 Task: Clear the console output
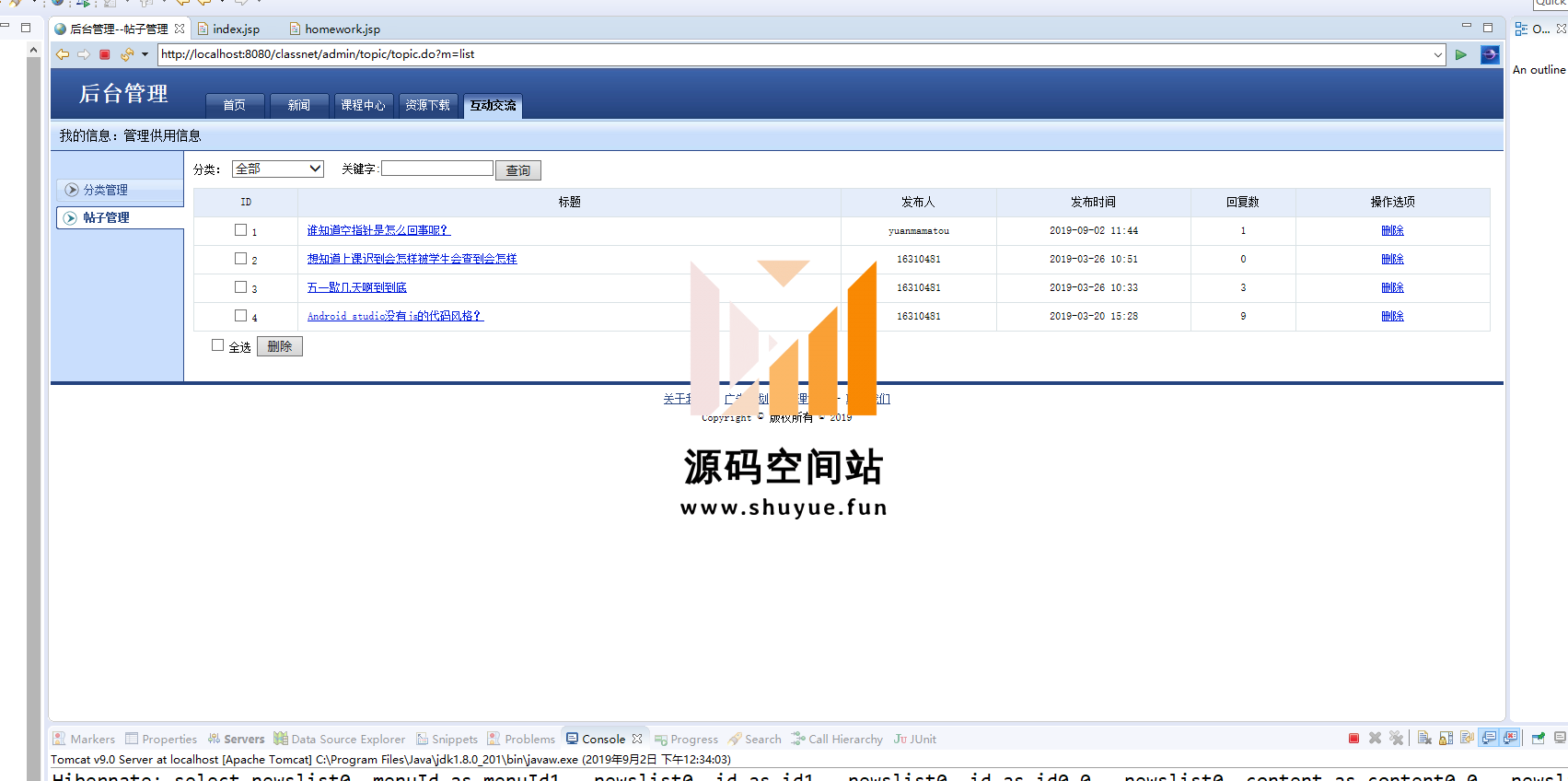[x=1424, y=738]
